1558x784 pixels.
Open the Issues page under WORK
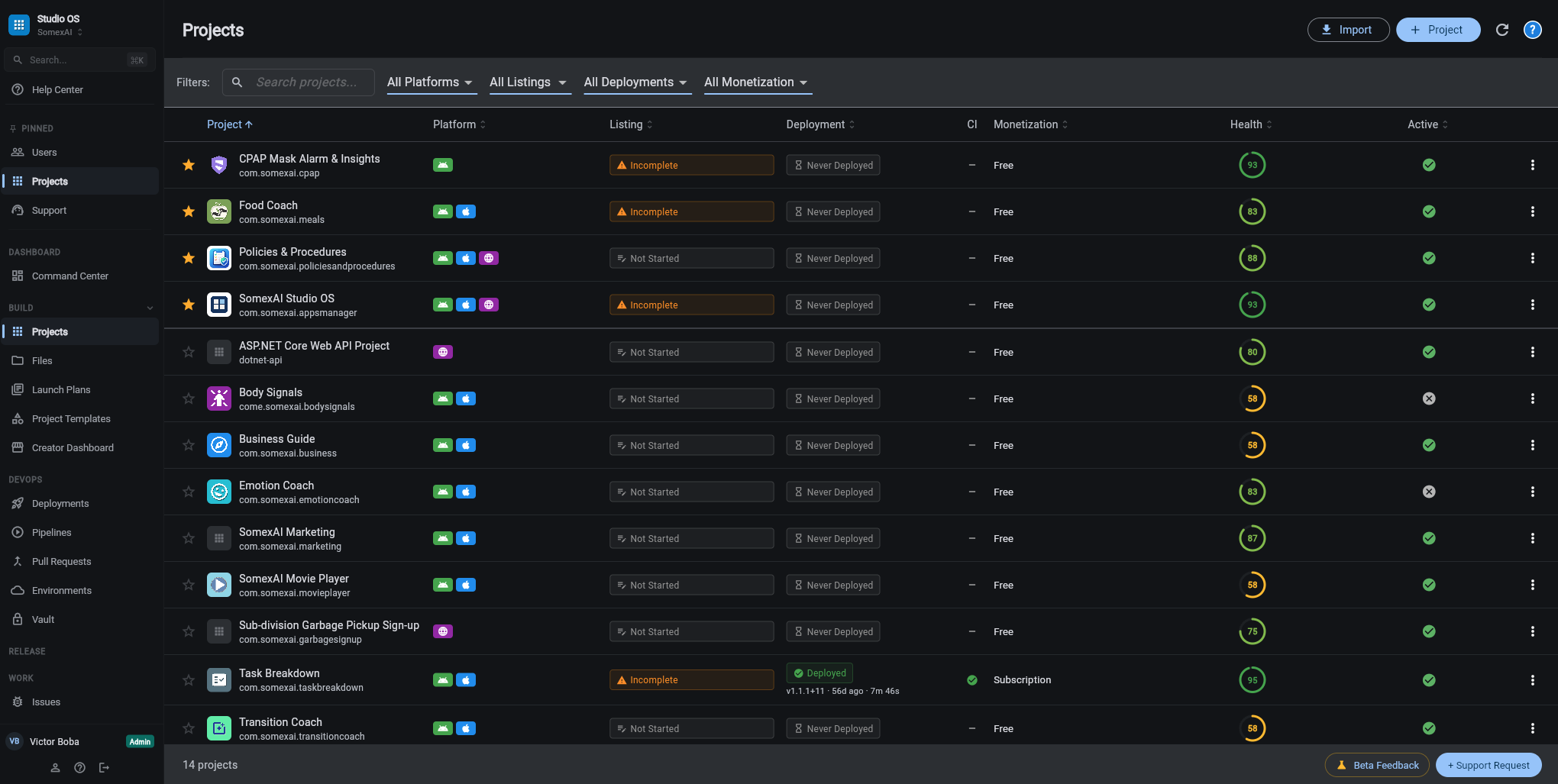point(46,702)
